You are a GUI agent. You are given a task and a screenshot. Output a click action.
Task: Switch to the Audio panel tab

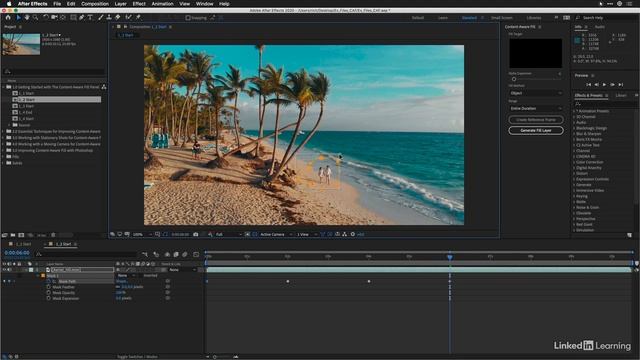600,27
